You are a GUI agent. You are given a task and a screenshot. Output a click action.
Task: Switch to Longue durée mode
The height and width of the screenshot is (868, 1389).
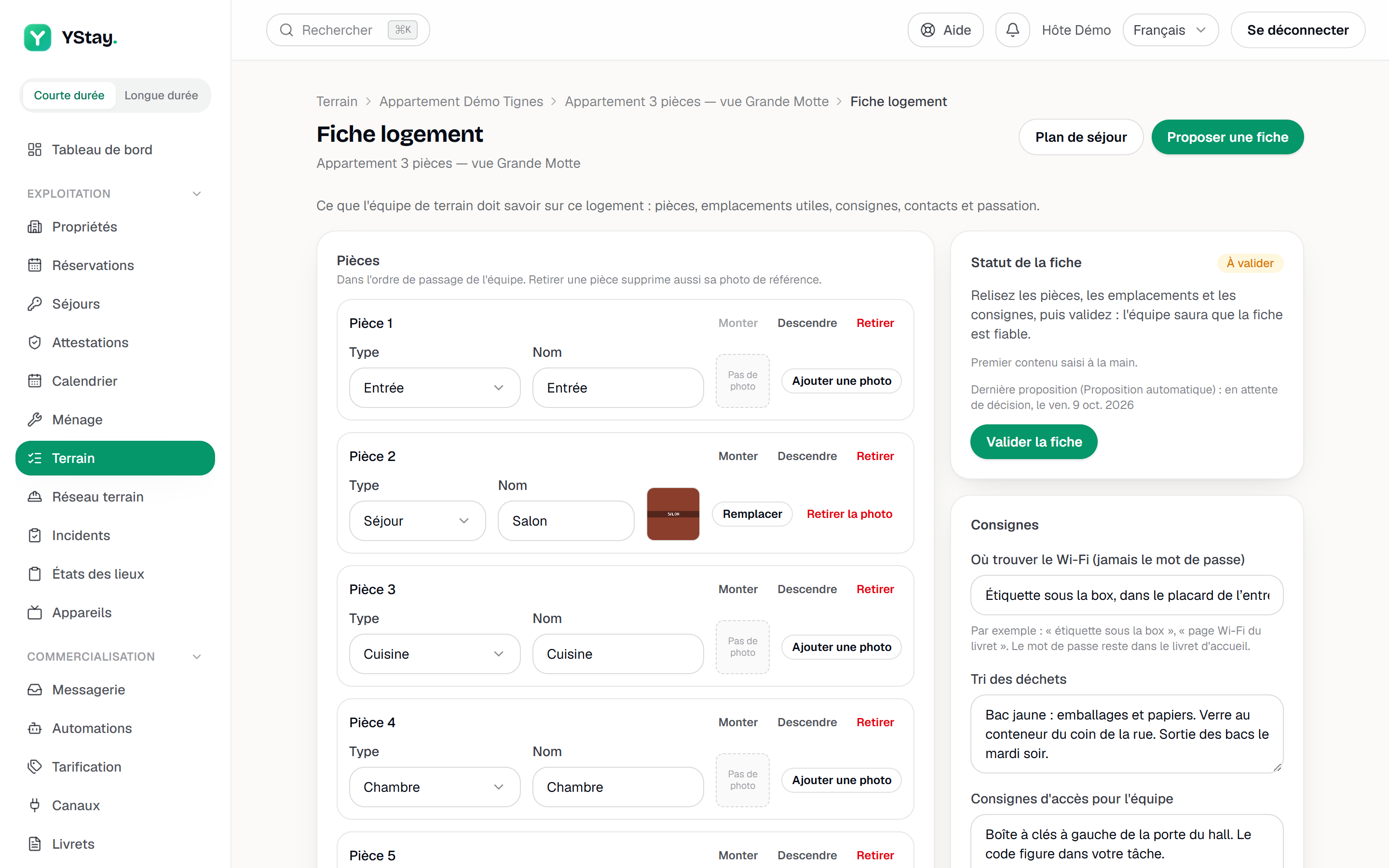point(161,95)
